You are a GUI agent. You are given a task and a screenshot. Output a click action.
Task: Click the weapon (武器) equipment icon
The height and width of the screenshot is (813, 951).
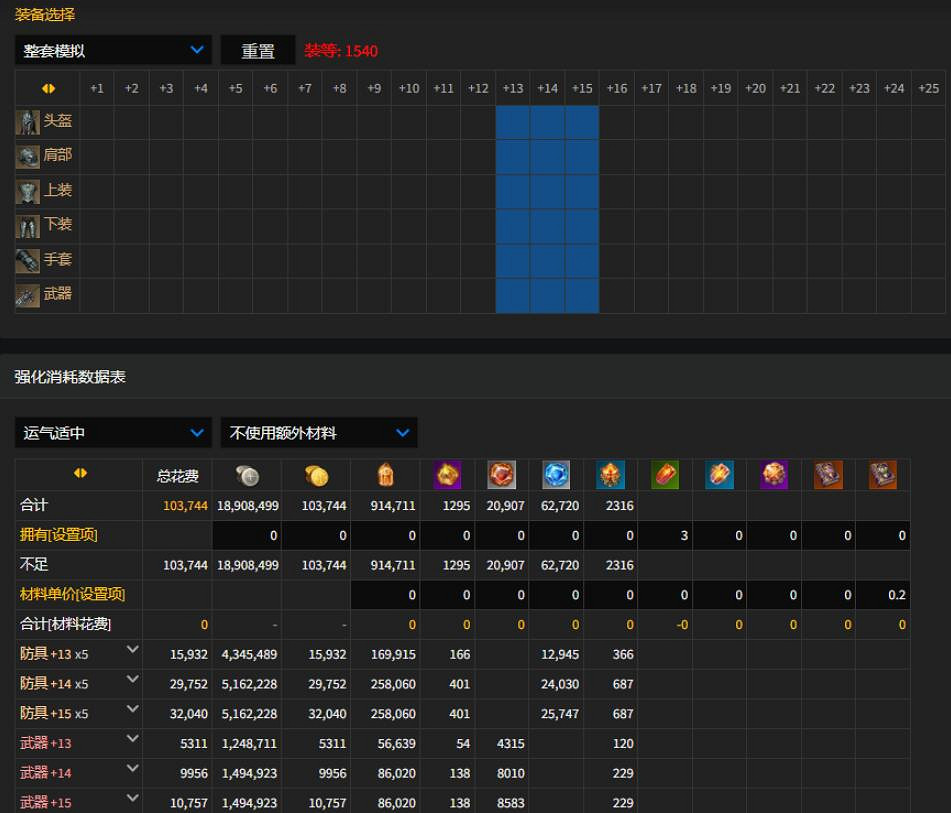(27, 295)
